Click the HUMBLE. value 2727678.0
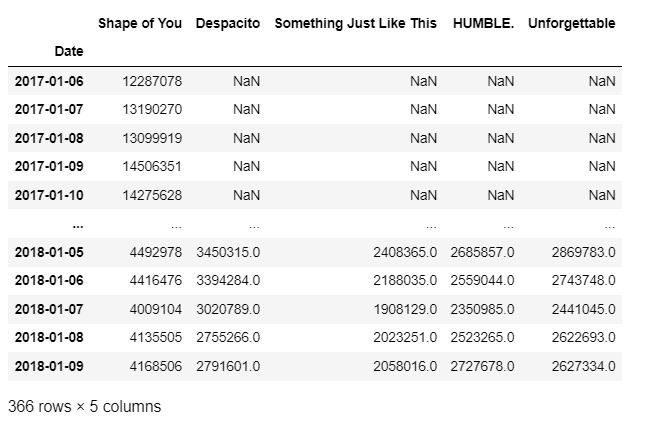The width and height of the screenshot is (645, 421). pos(482,366)
